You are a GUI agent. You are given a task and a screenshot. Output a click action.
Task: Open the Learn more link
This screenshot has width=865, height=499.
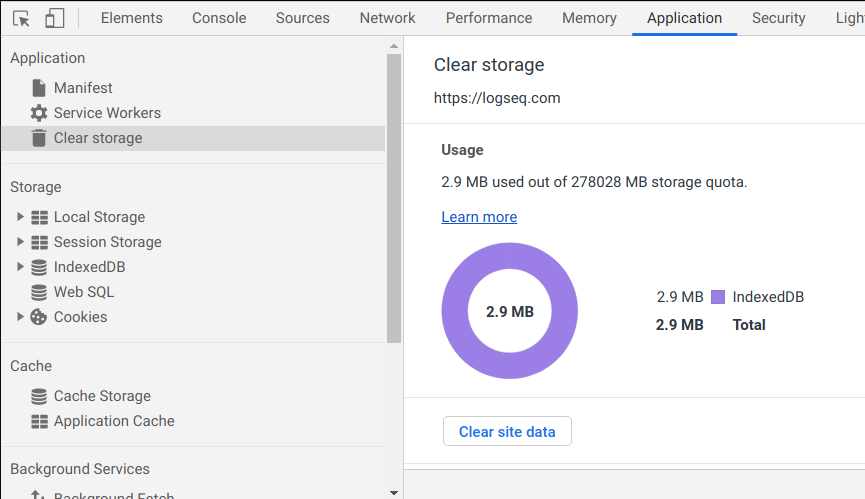(479, 217)
